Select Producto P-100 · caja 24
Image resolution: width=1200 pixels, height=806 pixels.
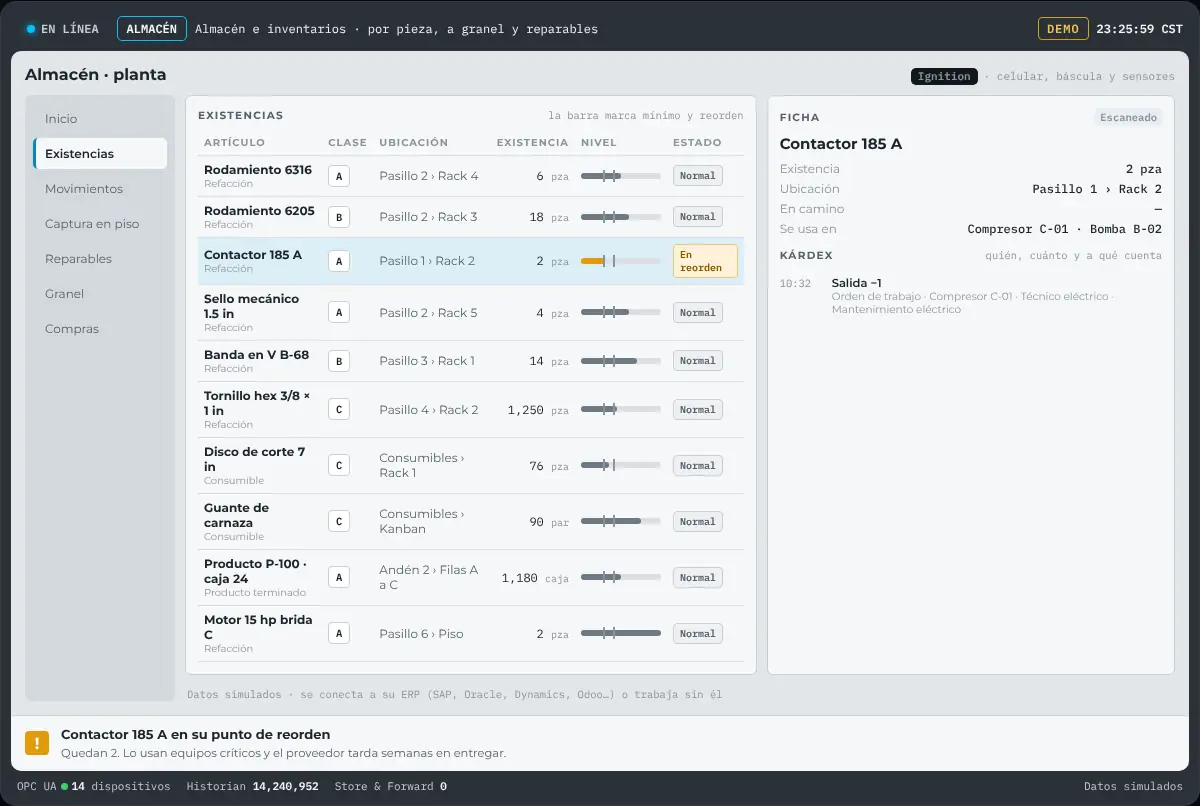tap(255, 571)
